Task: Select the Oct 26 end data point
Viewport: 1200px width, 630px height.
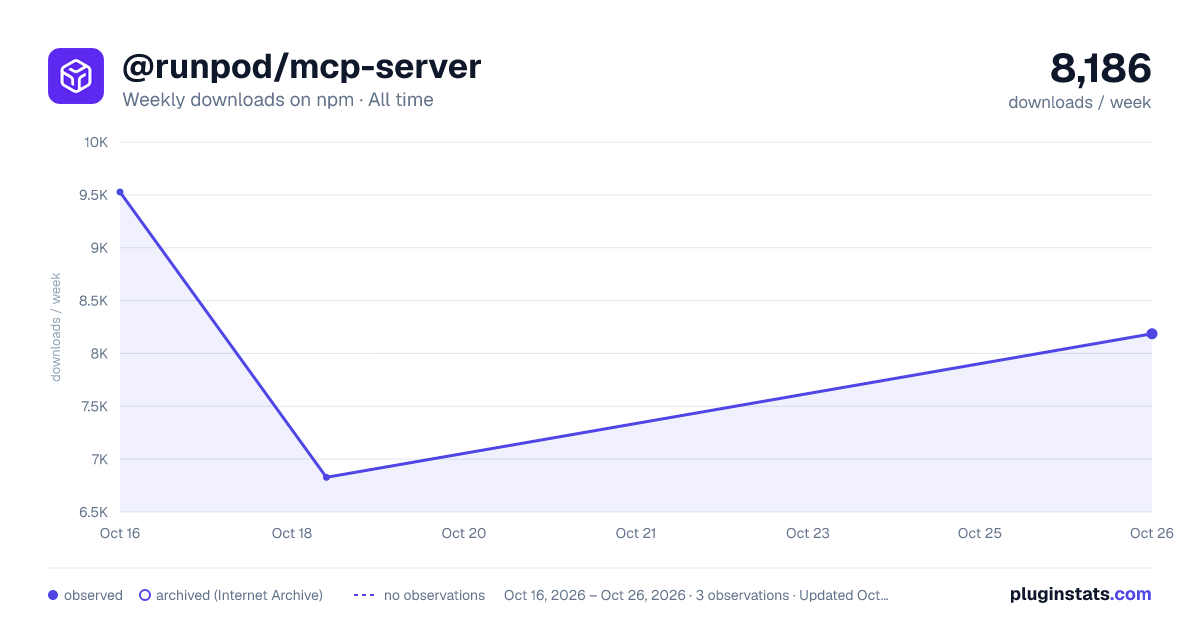Action: pyautogui.click(x=1152, y=334)
